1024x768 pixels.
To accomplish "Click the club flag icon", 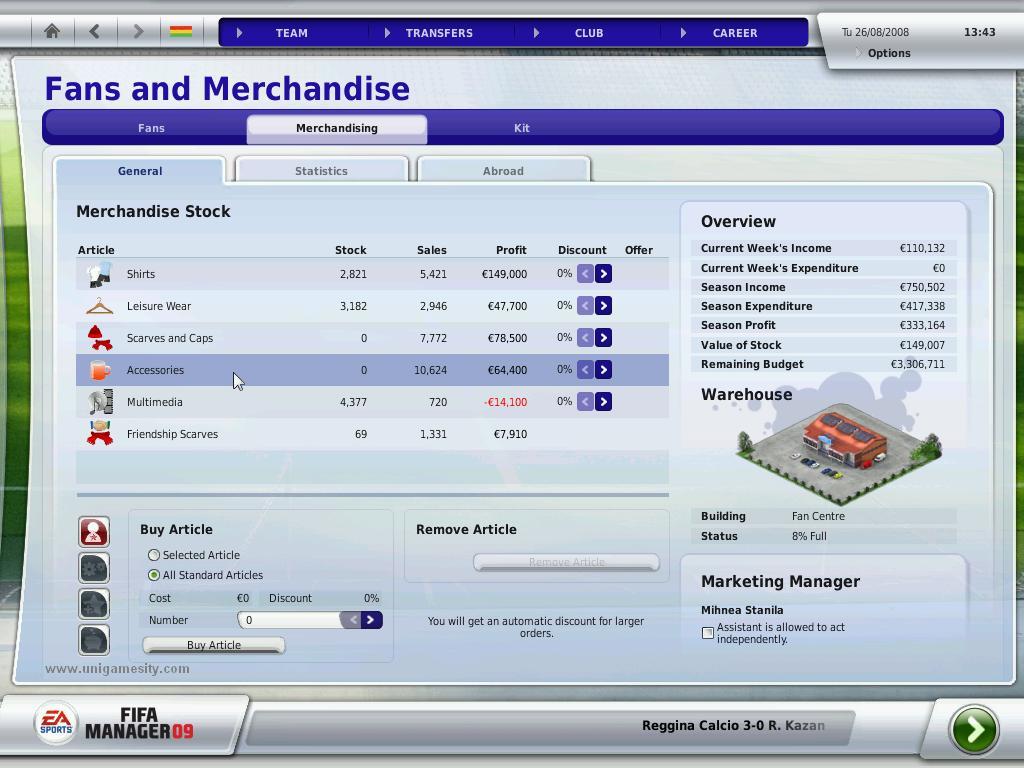I will 181,32.
